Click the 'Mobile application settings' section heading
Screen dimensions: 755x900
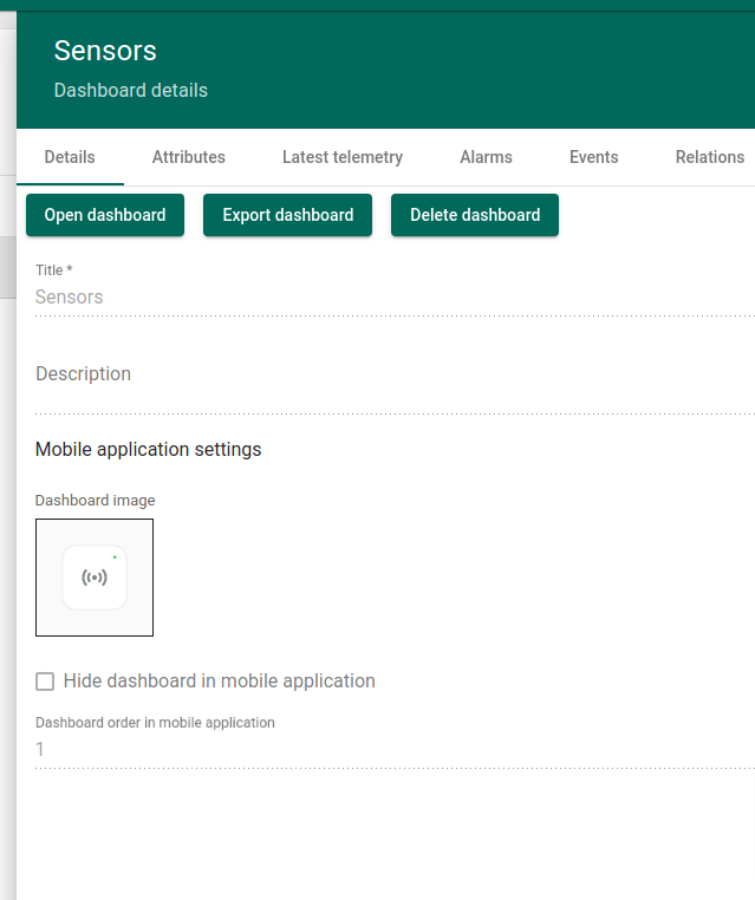click(x=148, y=449)
